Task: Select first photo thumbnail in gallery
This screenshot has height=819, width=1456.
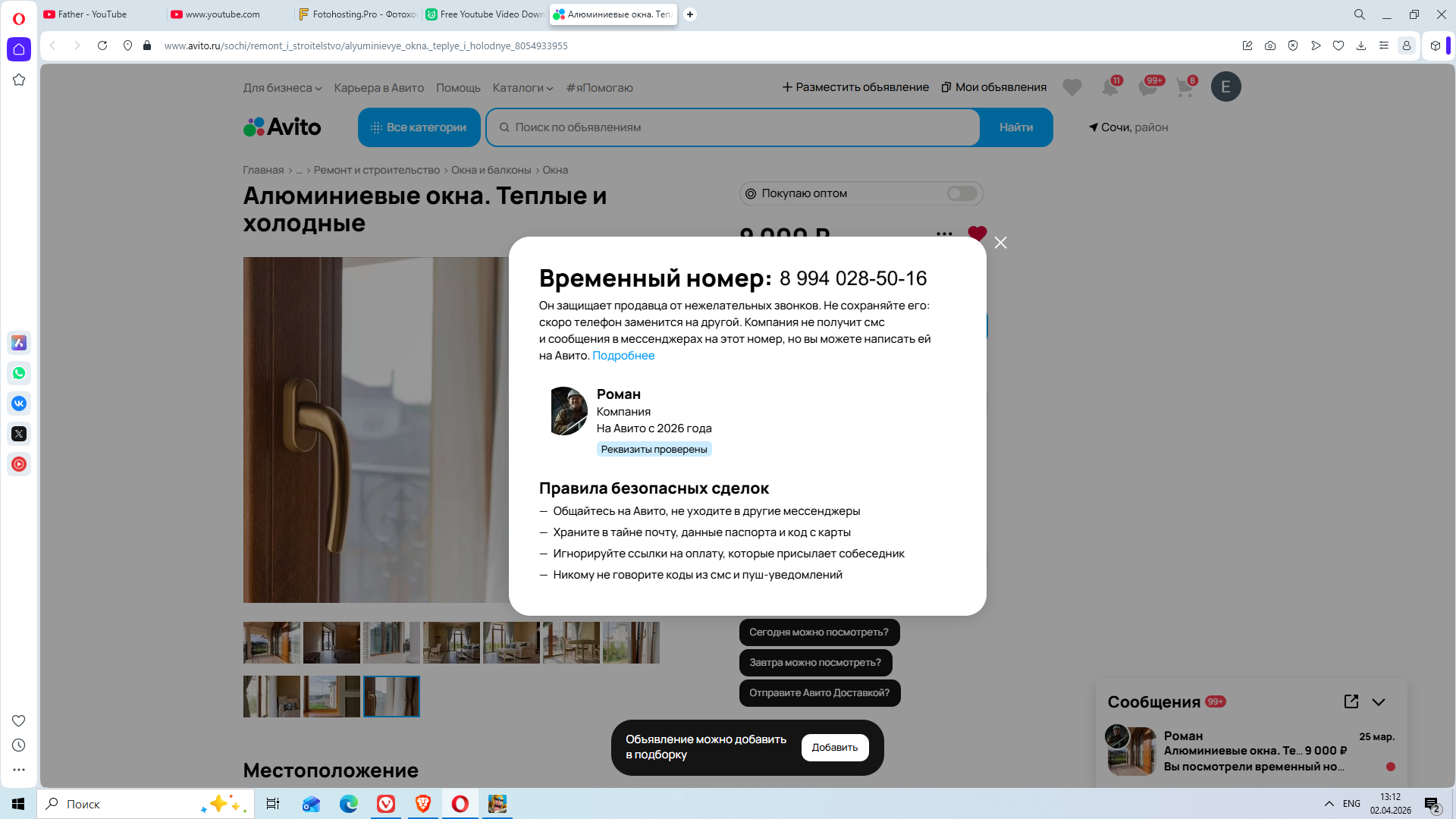Action: 271,642
